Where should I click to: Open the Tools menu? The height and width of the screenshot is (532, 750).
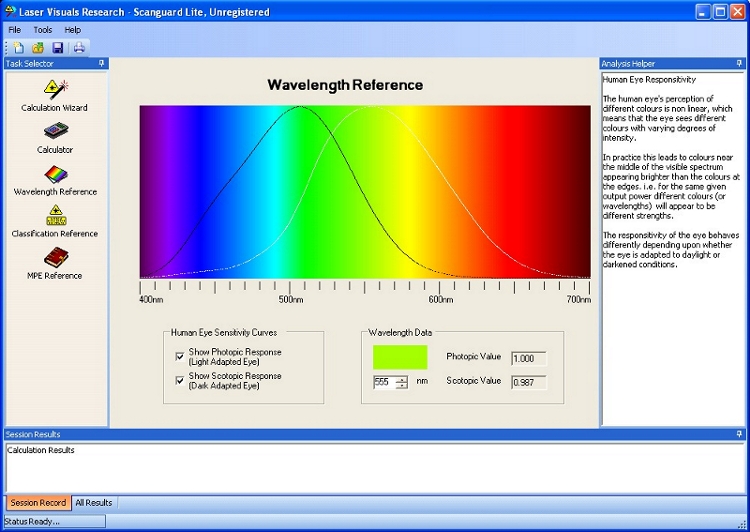(43, 30)
